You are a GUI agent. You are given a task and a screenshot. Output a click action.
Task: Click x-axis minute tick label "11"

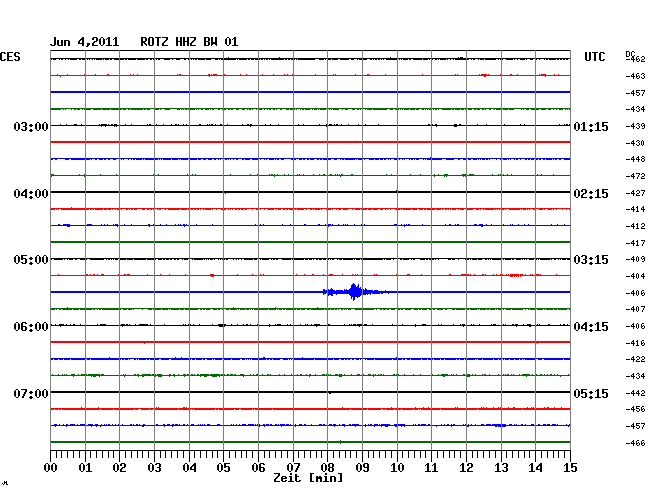coord(431,468)
